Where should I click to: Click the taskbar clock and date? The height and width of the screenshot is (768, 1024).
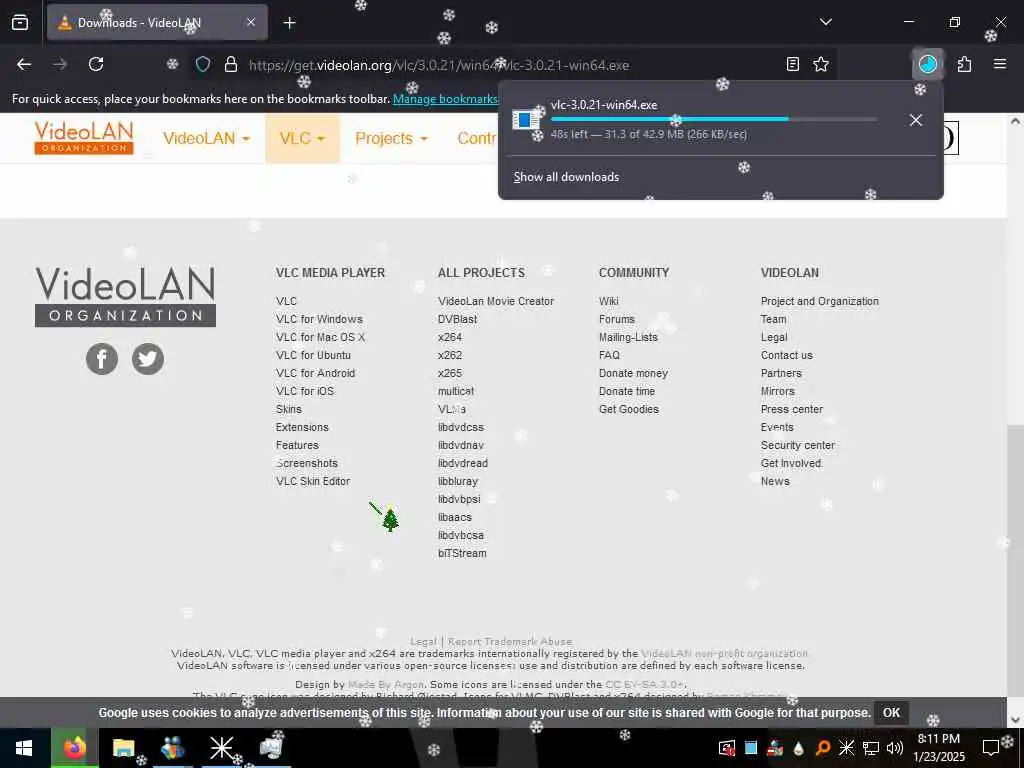click(x=939, y=748)
